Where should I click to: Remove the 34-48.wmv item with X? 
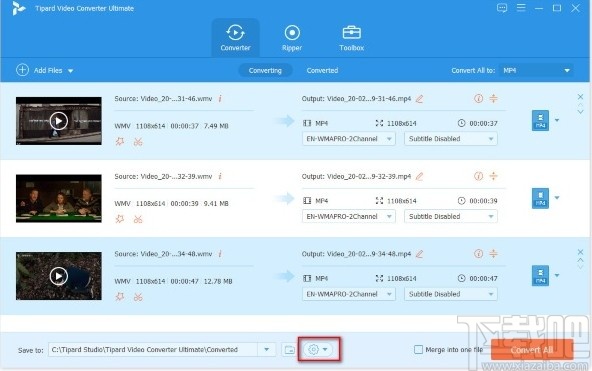(x=580, y=252)
